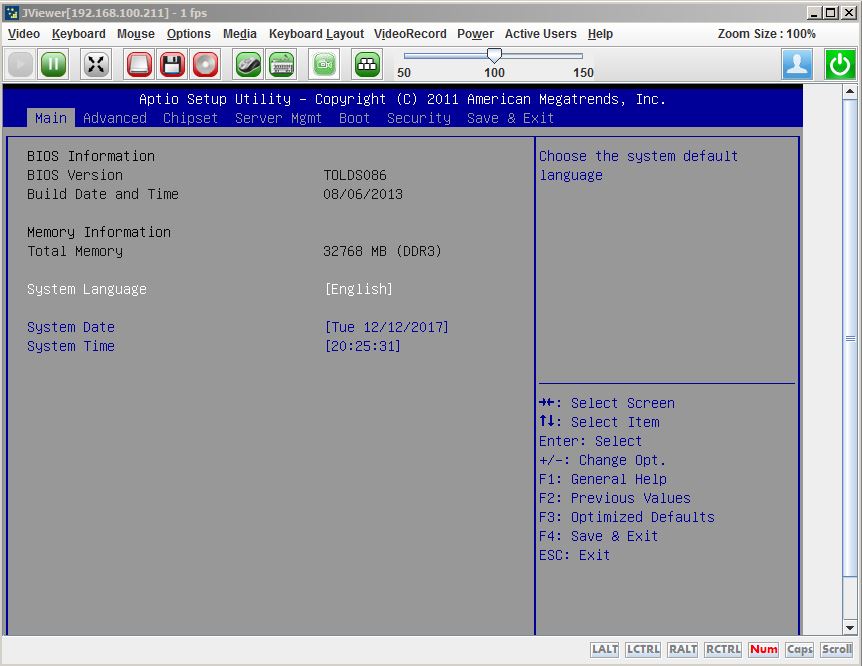Select the System Language [English] value
The height and width of the screenshot is (666, 862).
358,289
